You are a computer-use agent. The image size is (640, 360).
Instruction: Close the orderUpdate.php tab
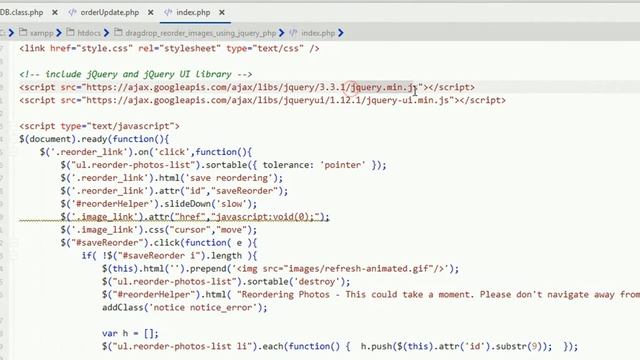pos(151,13)
